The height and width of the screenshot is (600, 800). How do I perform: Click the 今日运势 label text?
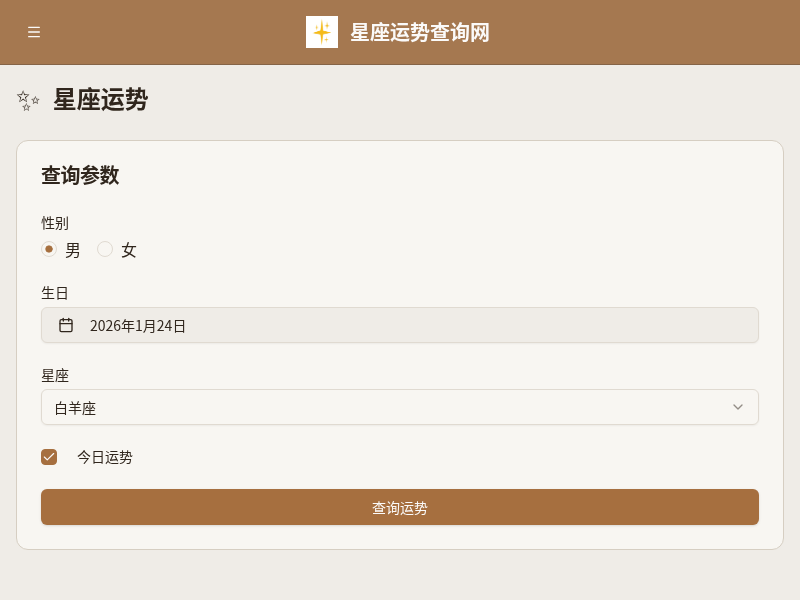click(105, 457)
